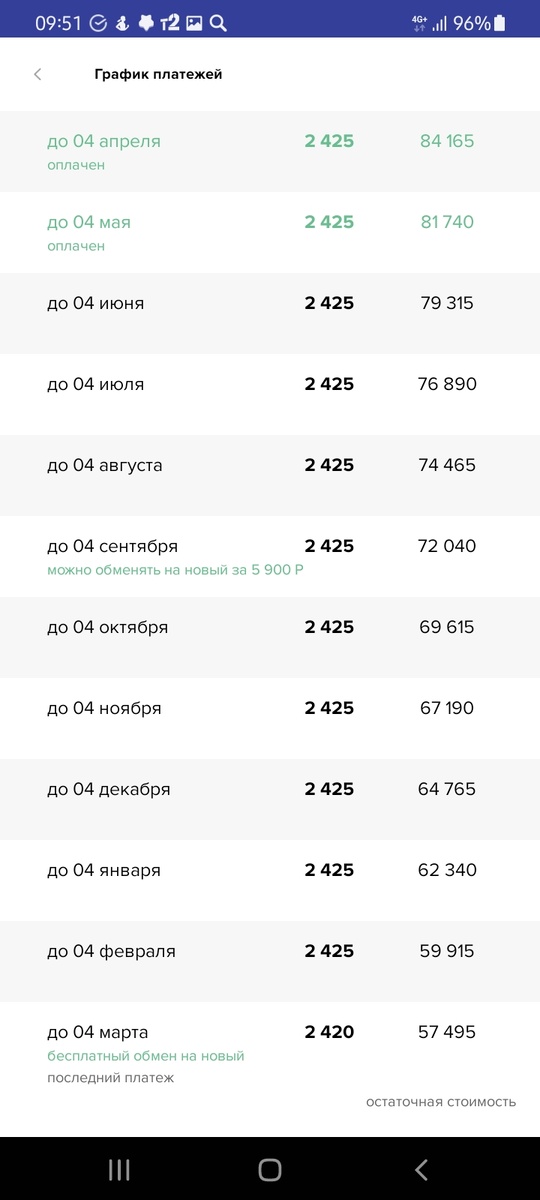Tap the График платежей header title

click(x=158, y=74)
